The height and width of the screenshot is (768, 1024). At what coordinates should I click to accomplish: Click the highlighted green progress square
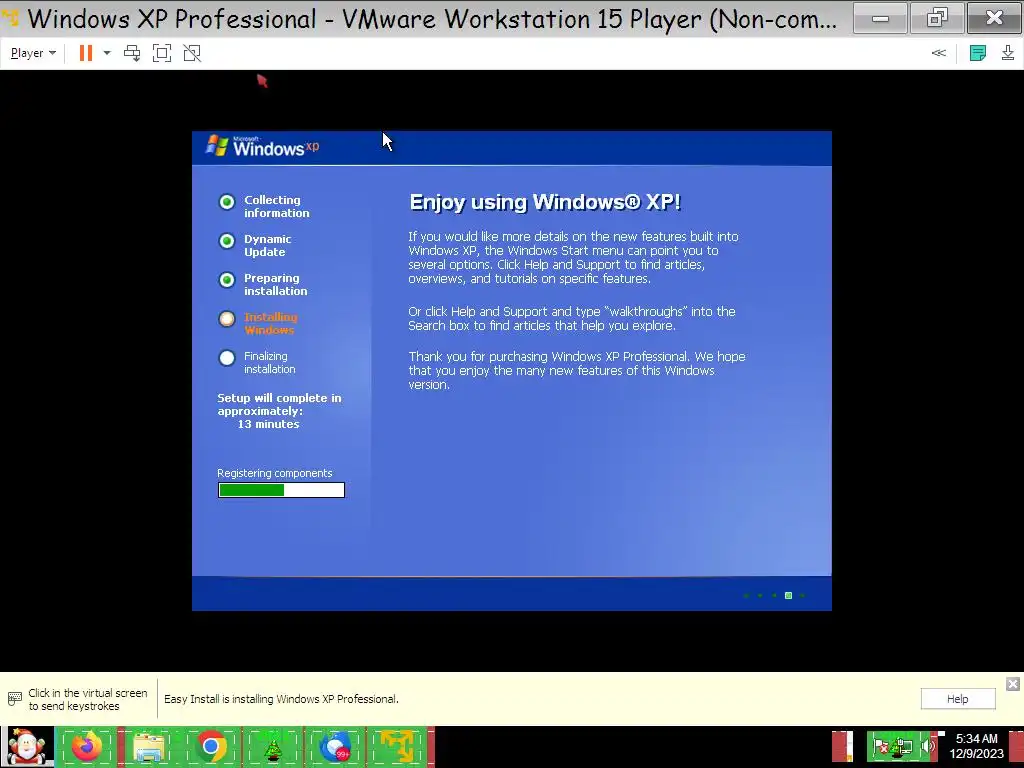point(788,596)
